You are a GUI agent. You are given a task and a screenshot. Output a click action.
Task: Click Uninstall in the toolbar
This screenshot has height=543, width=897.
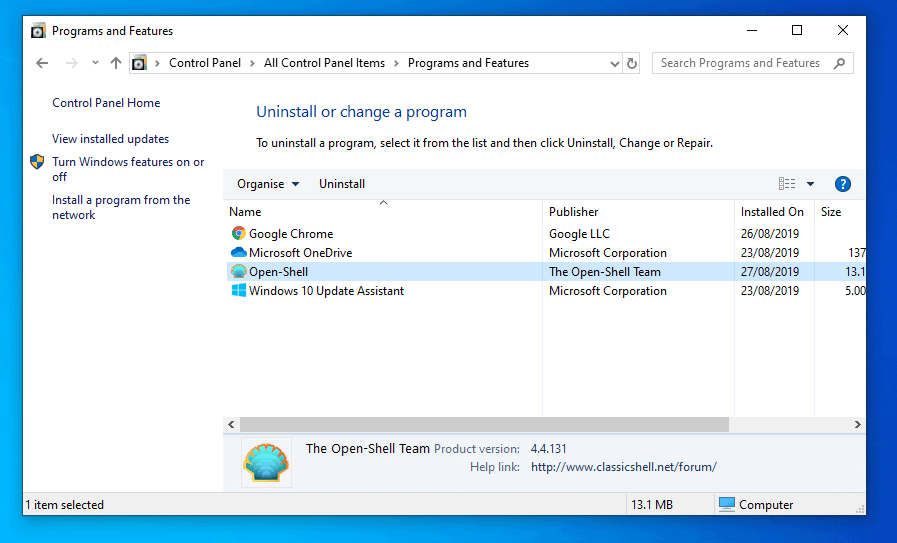click(x=342, y=184)
